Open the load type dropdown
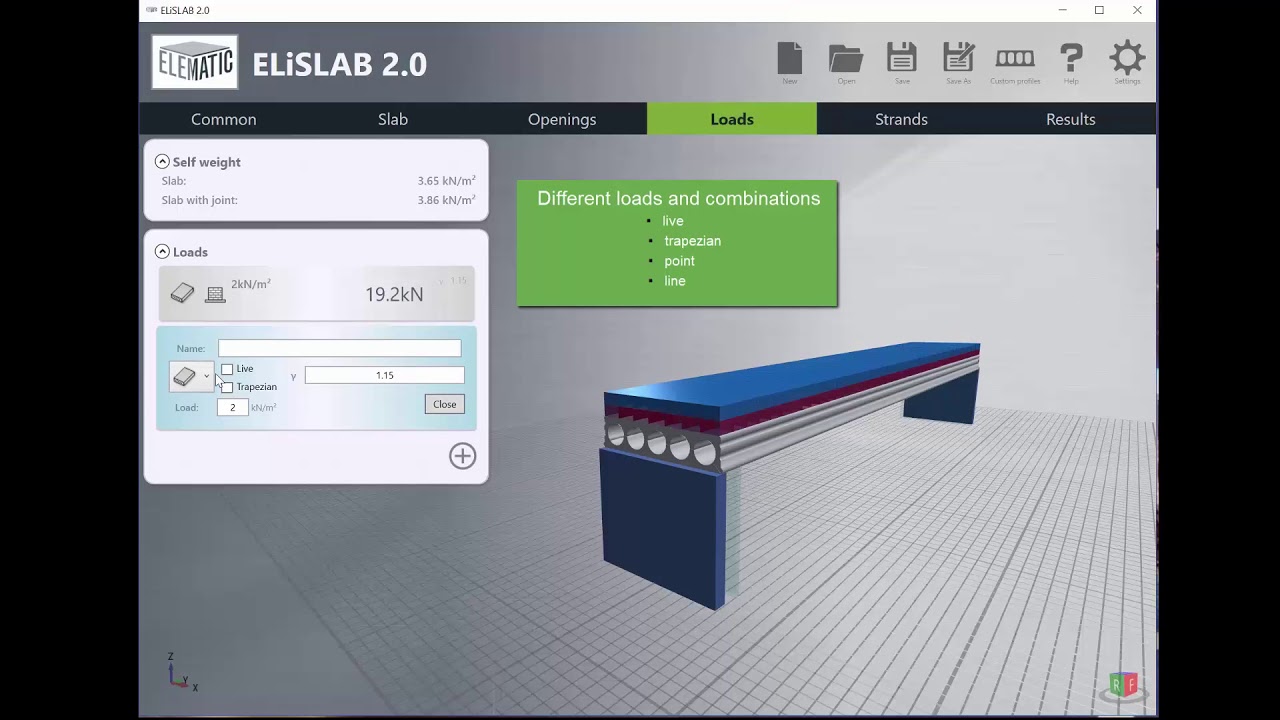Image resolution: width=1280 pixels, height=720 pixels. point(191,377)
